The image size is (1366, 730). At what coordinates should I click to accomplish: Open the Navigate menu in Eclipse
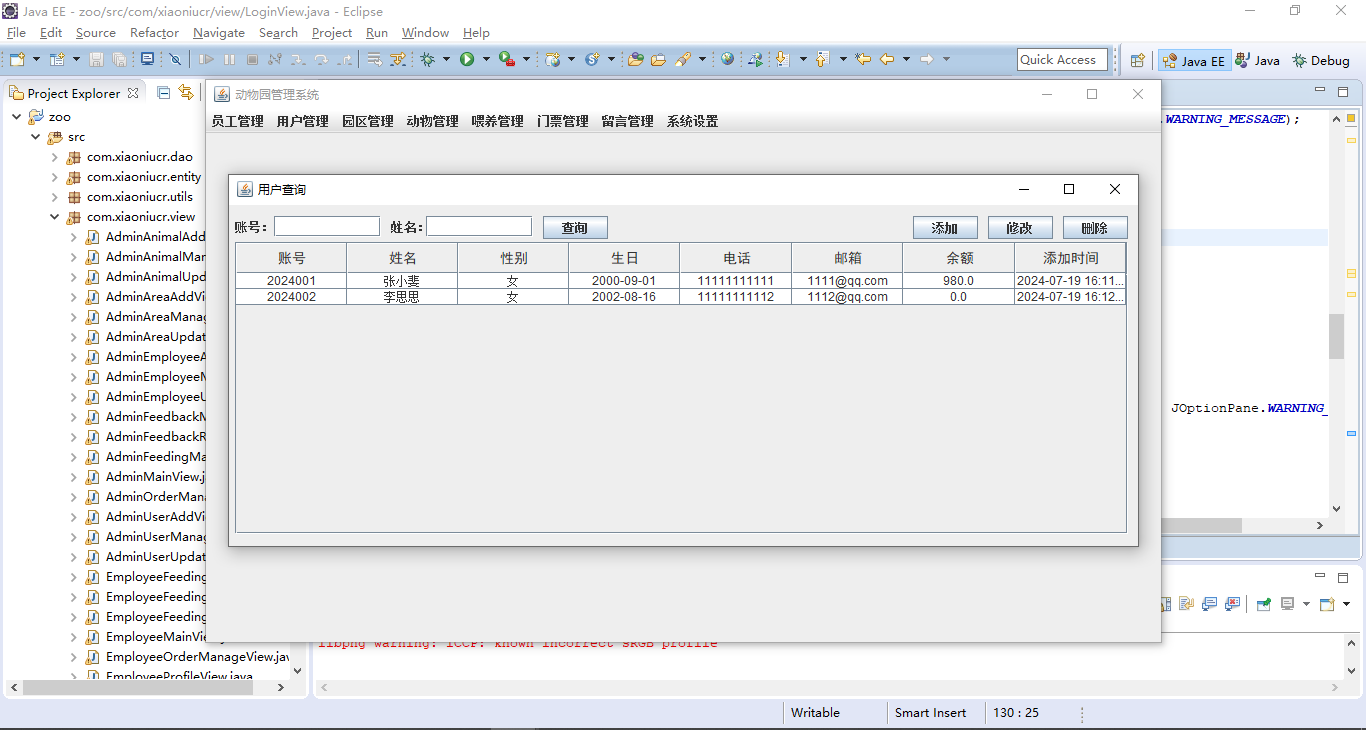[218, 33]
